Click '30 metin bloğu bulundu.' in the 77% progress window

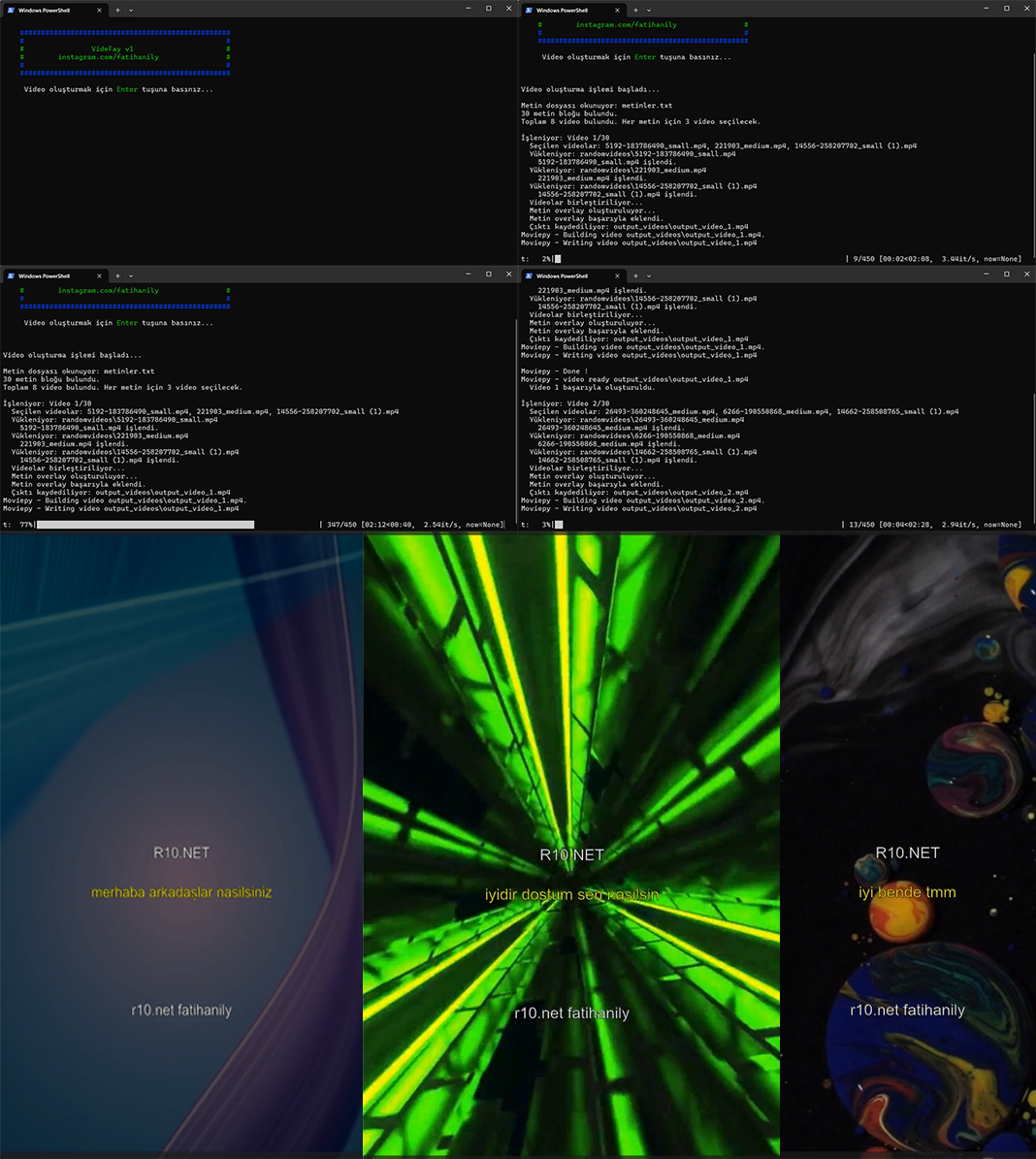tap(51, 379)
